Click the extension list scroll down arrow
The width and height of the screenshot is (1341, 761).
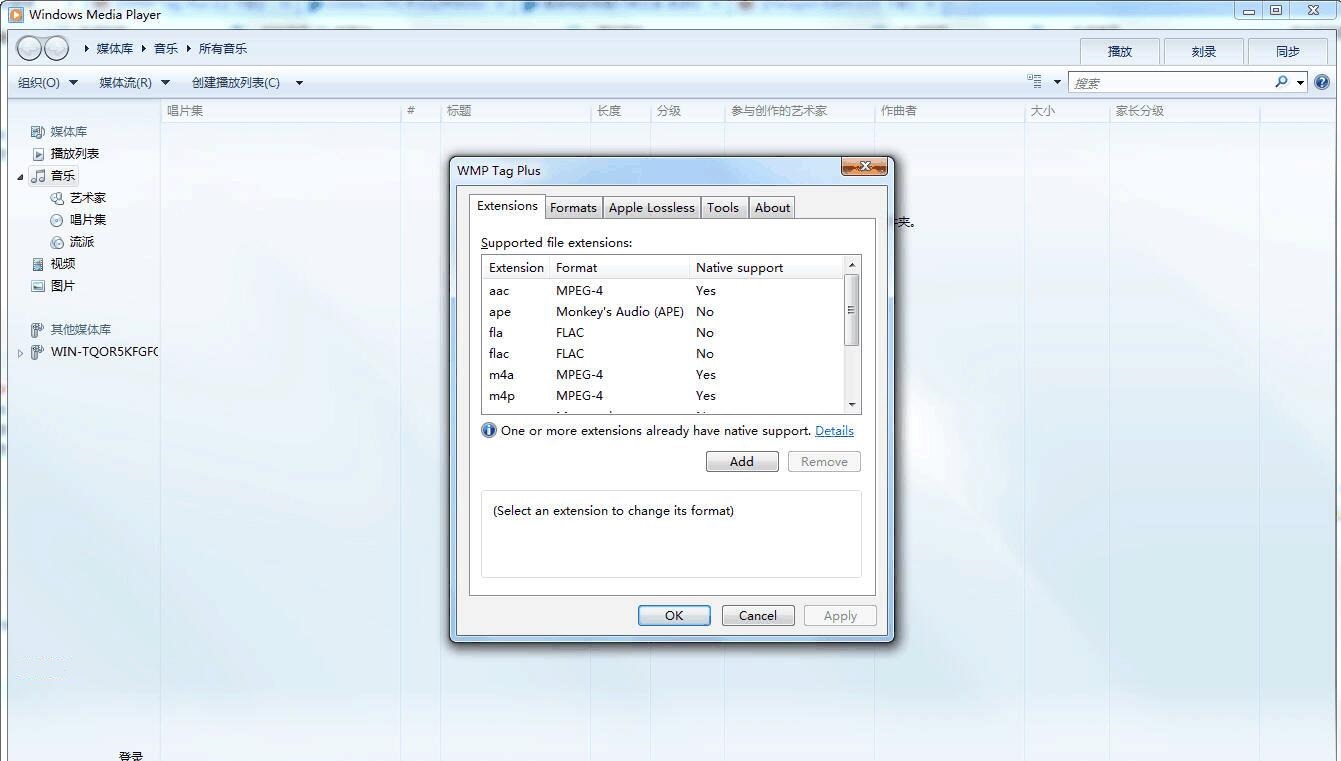pyautogui.click(x=852, y=405)
